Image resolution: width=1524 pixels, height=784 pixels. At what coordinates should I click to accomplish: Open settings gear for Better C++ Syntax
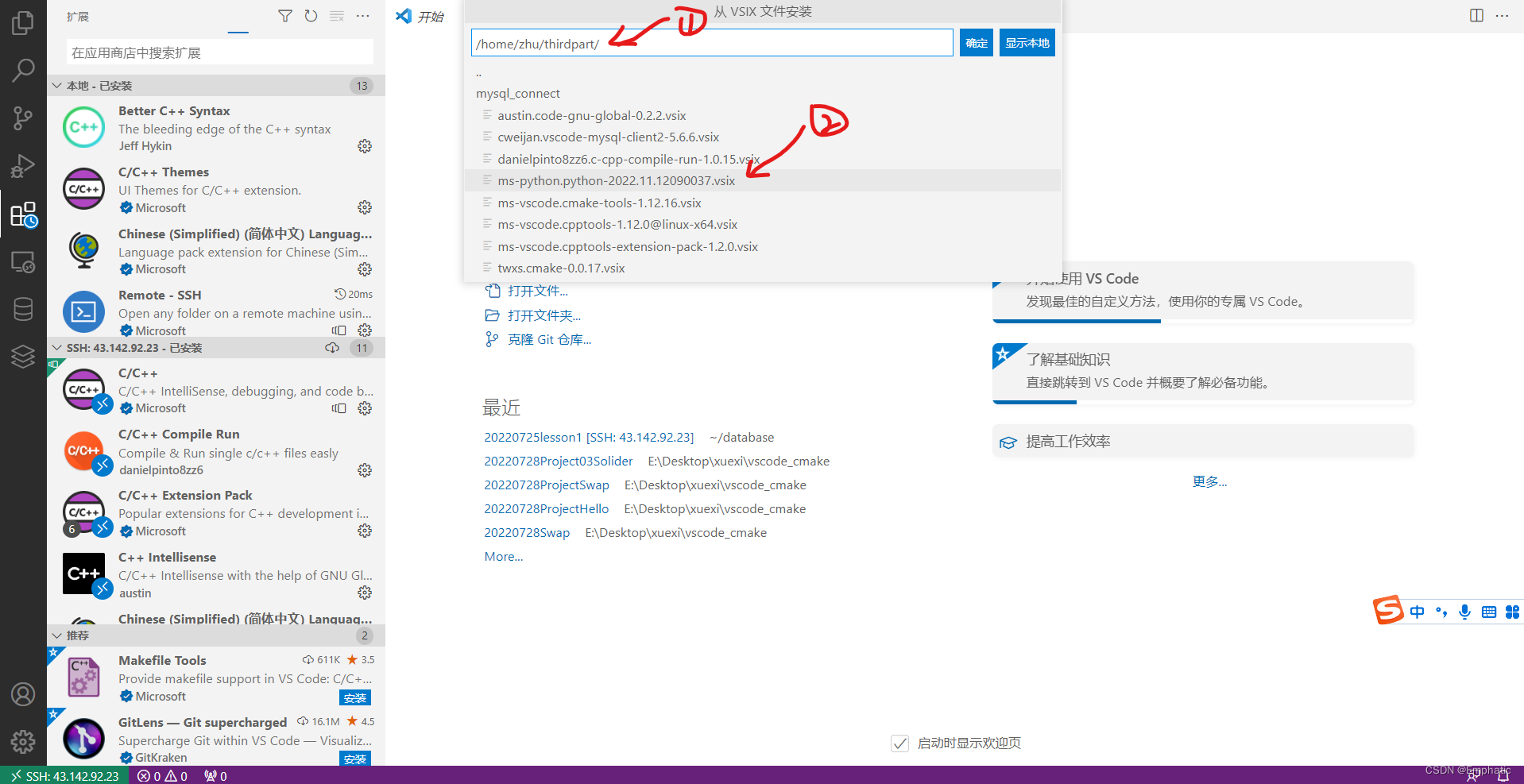pyautogui.click(x=365, y=146)
